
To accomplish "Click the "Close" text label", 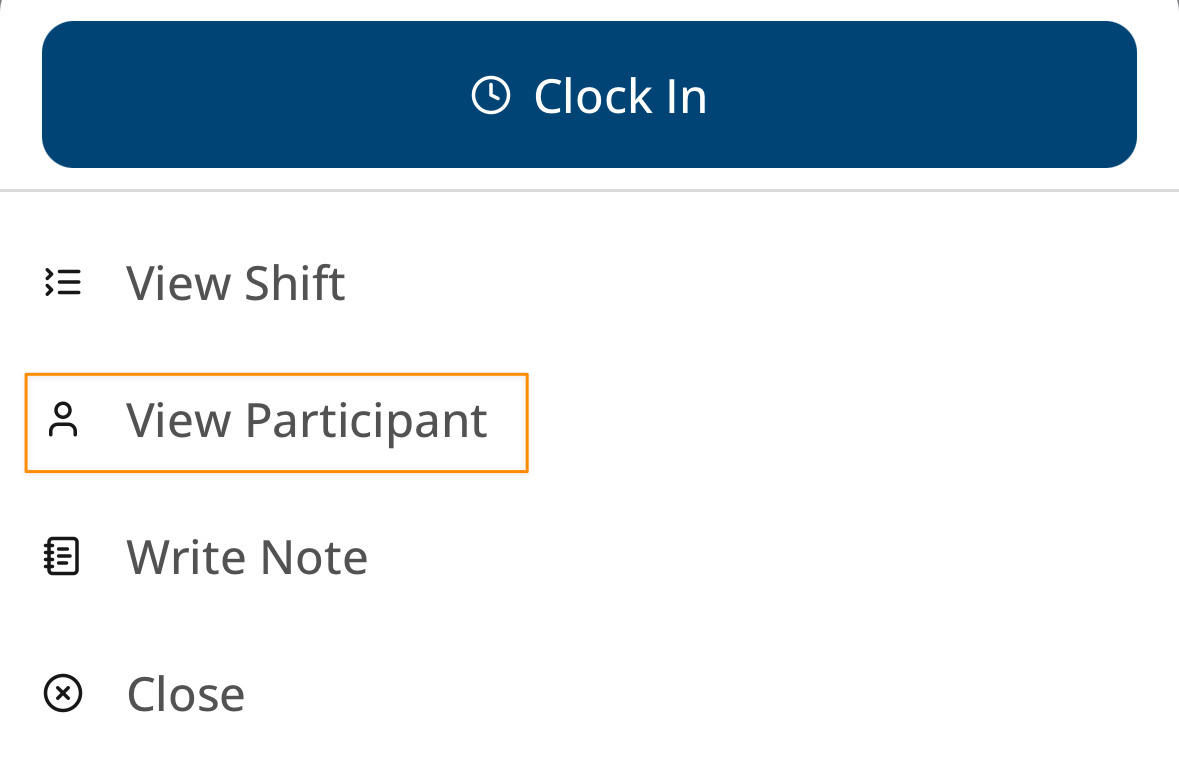I will coord(186,694).
